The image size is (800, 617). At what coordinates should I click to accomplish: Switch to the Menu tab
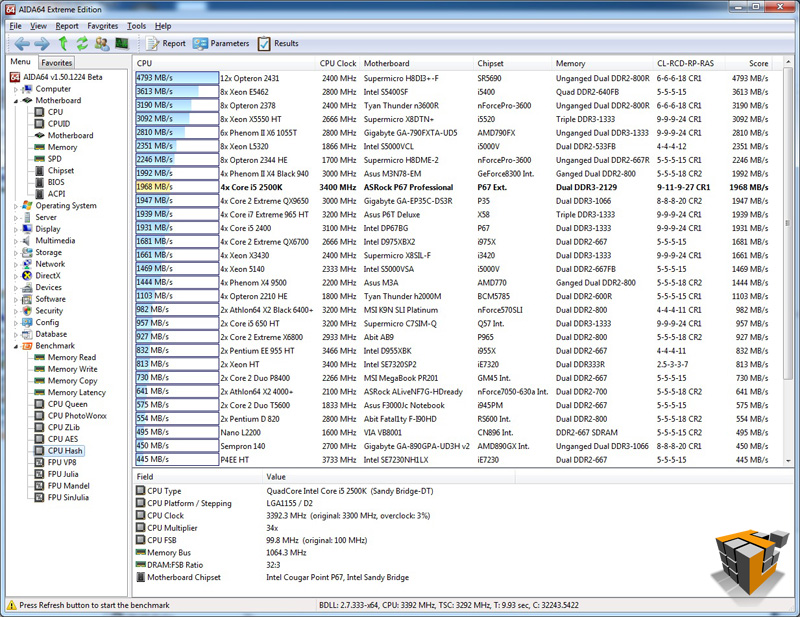click(x=20, y=62)
